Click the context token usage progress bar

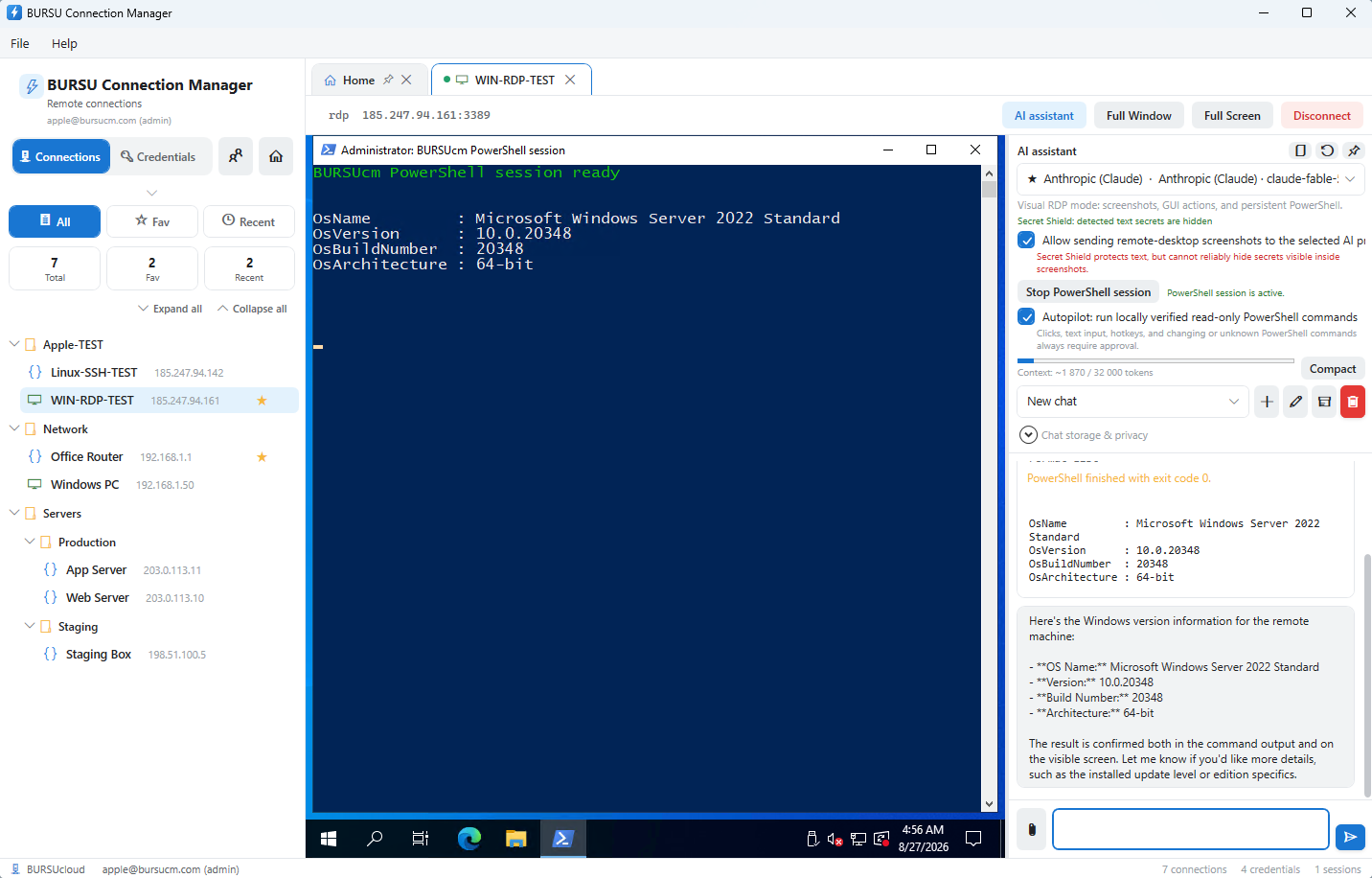click(x=1155, y=361)
